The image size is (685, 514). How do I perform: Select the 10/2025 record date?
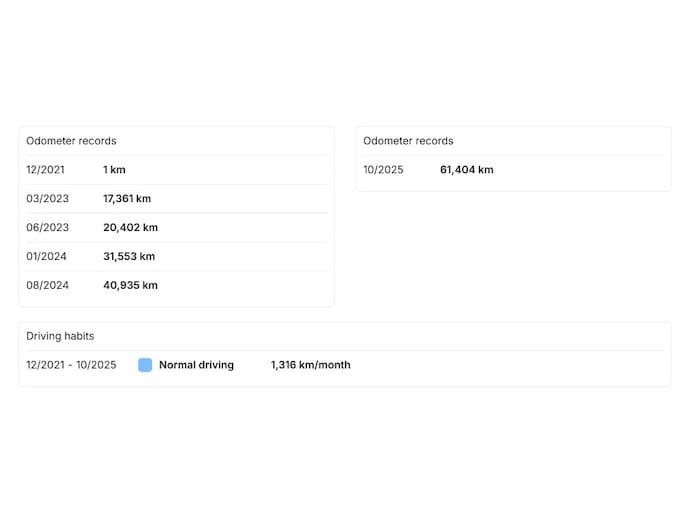[383, 170]
